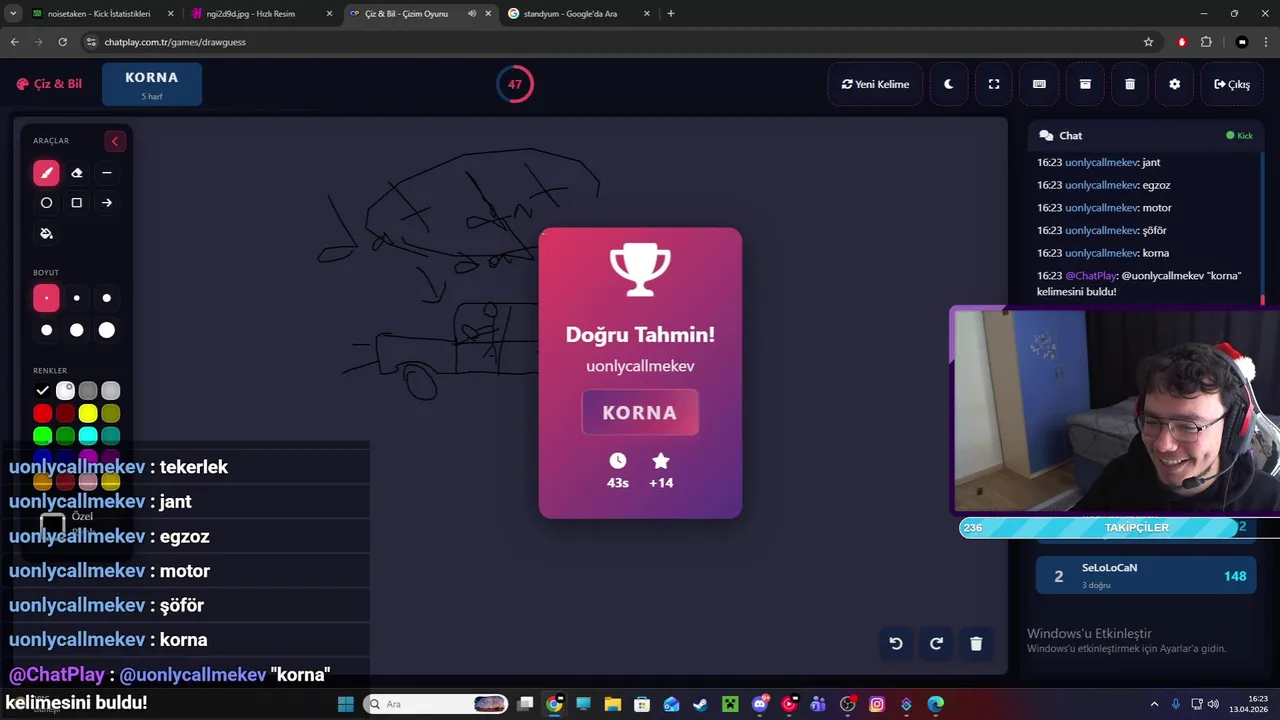Open Steam from the taskbar
This screenshot has width=1280, height=720.
700,704
